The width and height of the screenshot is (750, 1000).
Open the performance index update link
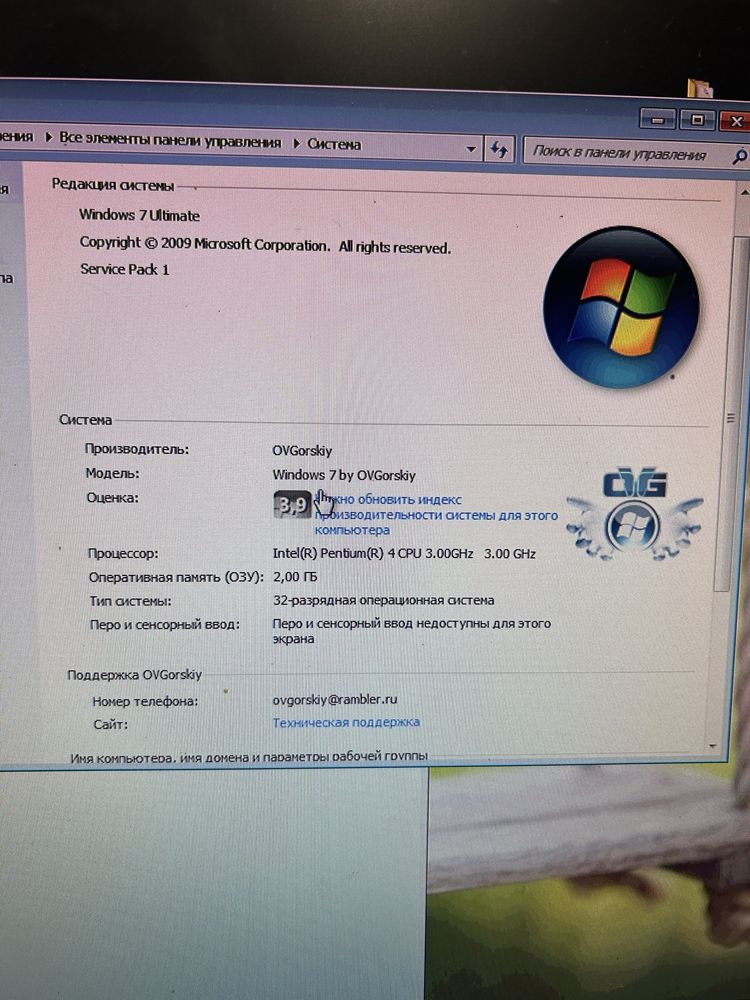click(x=436, y=515)
